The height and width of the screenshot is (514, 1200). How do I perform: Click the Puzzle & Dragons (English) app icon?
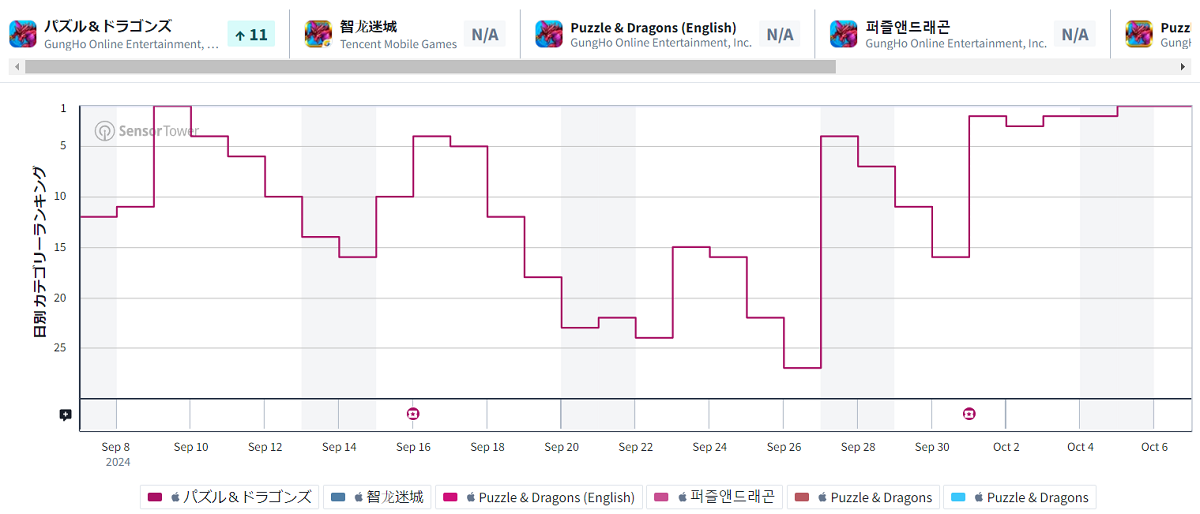[548, 34]
